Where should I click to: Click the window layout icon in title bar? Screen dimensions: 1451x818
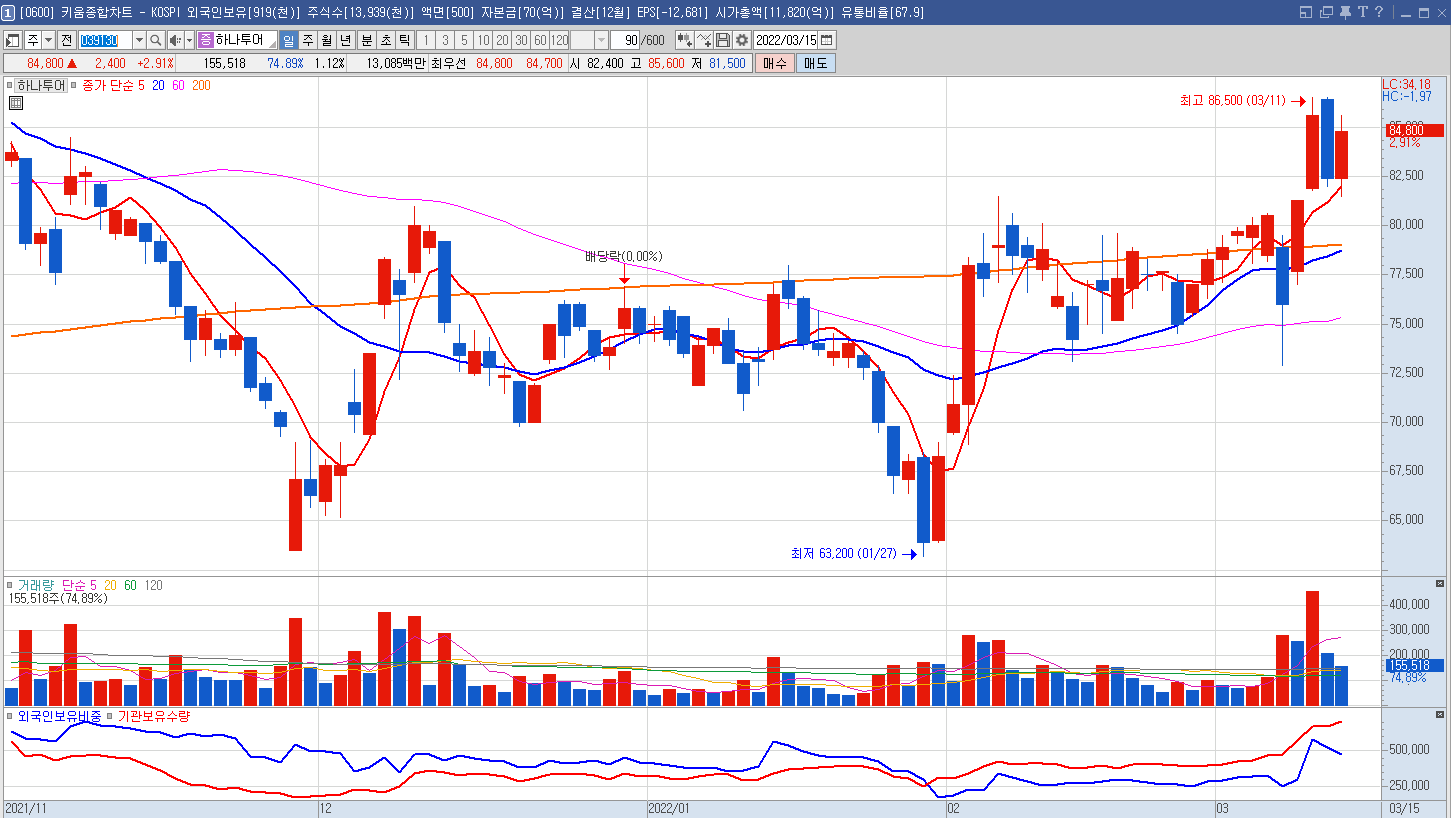pyautogui.click(x=1306, y=12)
